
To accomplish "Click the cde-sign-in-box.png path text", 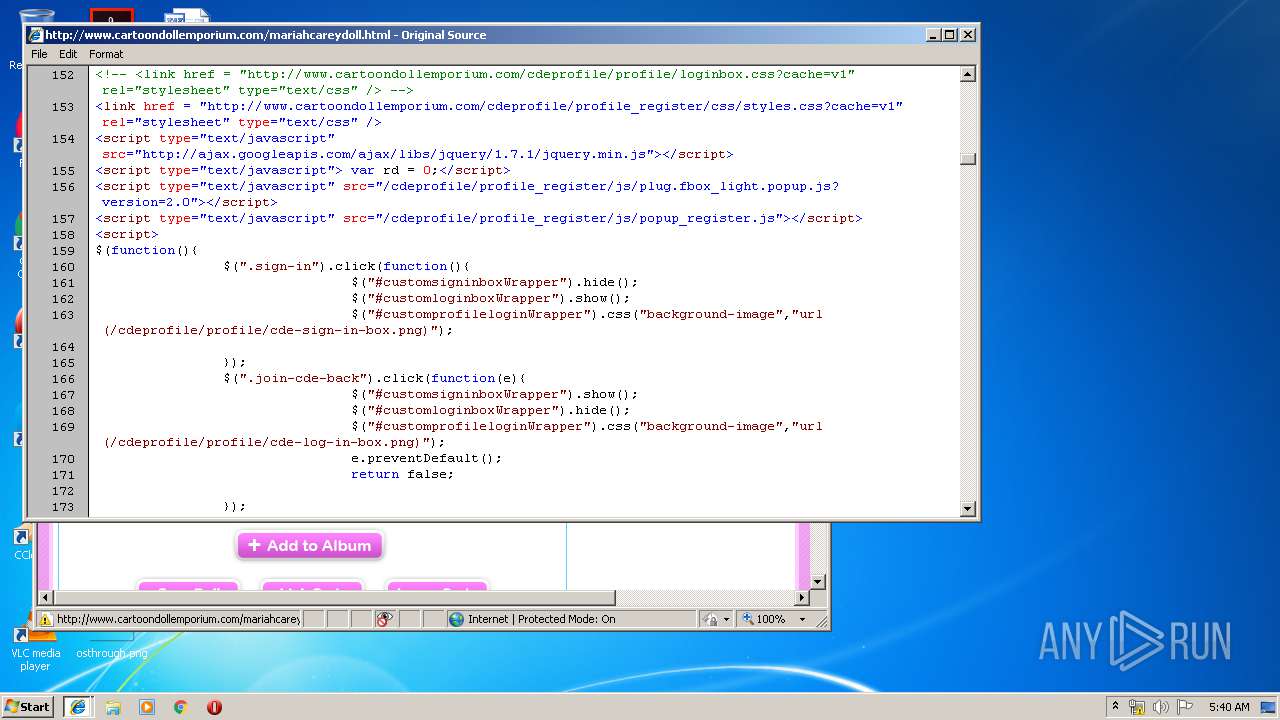I will (x=267, y=330).
